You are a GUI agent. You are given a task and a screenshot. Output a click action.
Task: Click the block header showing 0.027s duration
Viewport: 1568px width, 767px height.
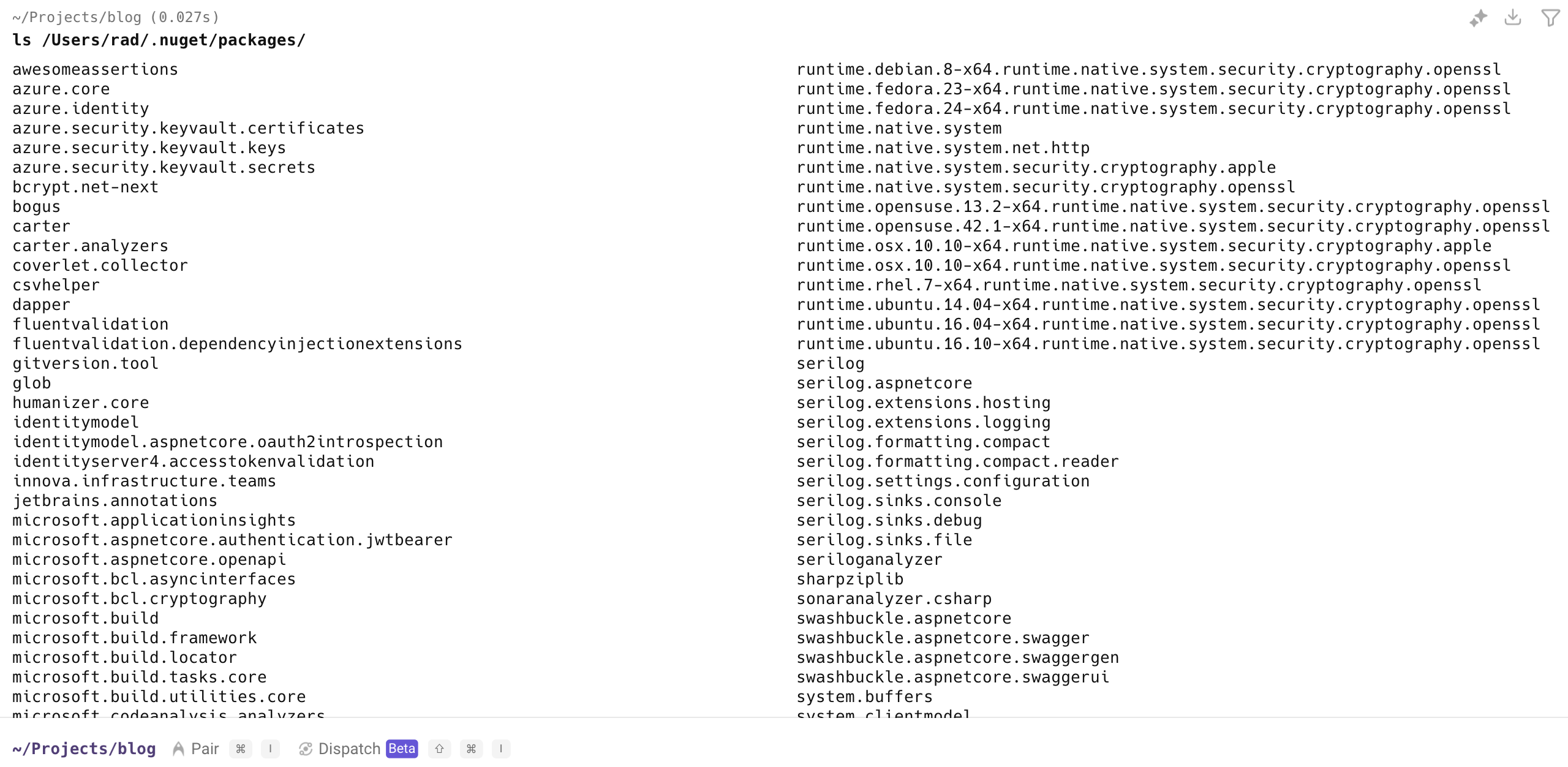(x=116, y=17)
